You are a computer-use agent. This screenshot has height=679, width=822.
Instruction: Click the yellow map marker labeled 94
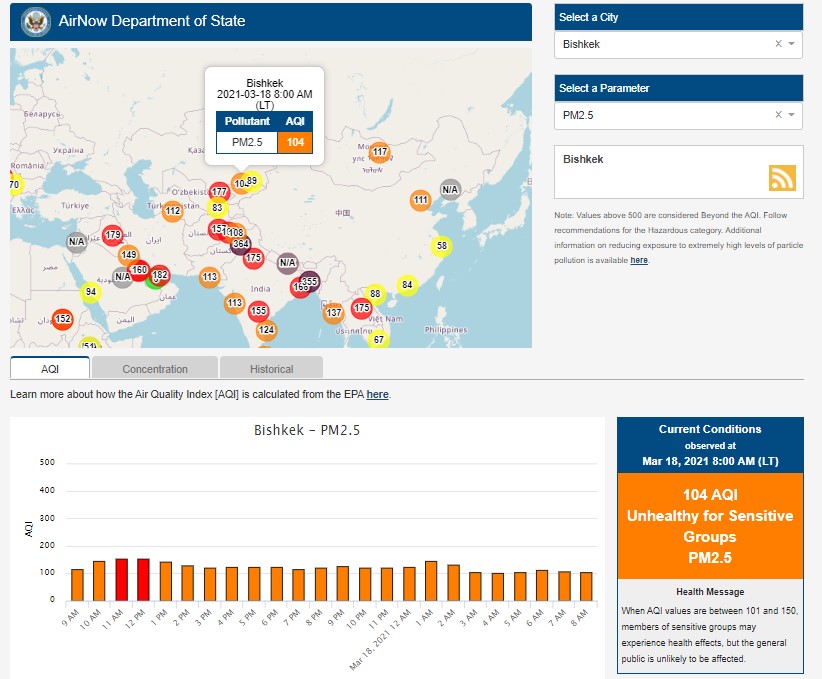point(91,293)
